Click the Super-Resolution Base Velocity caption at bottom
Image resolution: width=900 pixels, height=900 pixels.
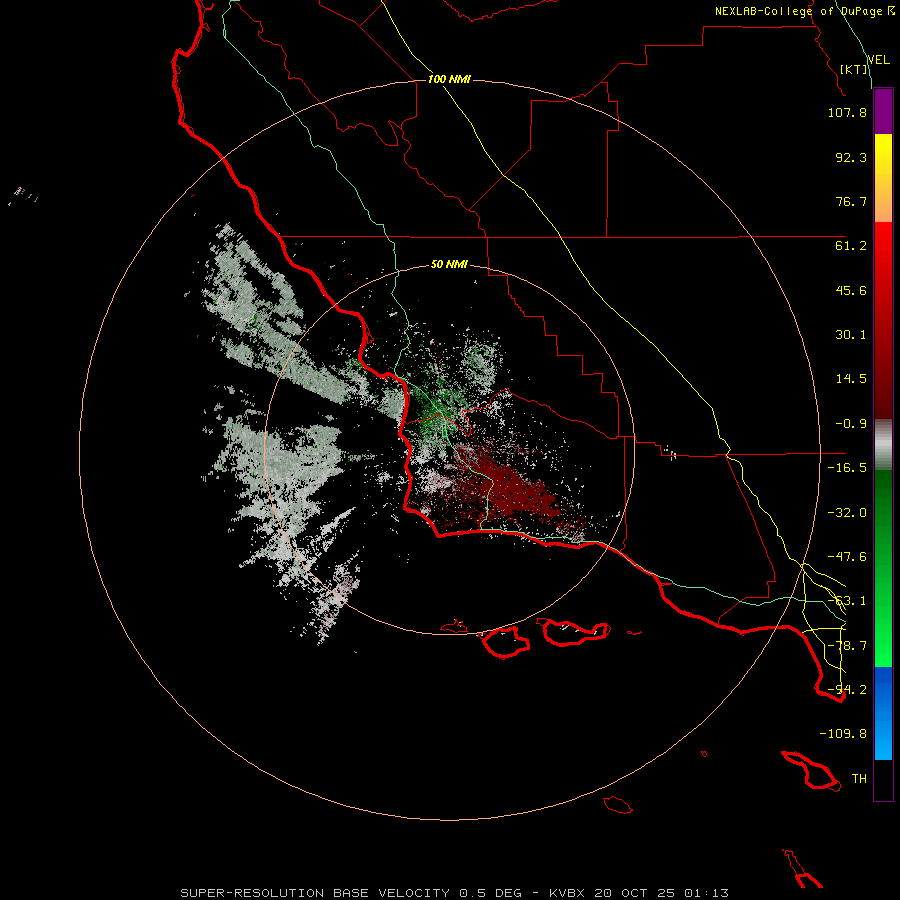point(455,893)
